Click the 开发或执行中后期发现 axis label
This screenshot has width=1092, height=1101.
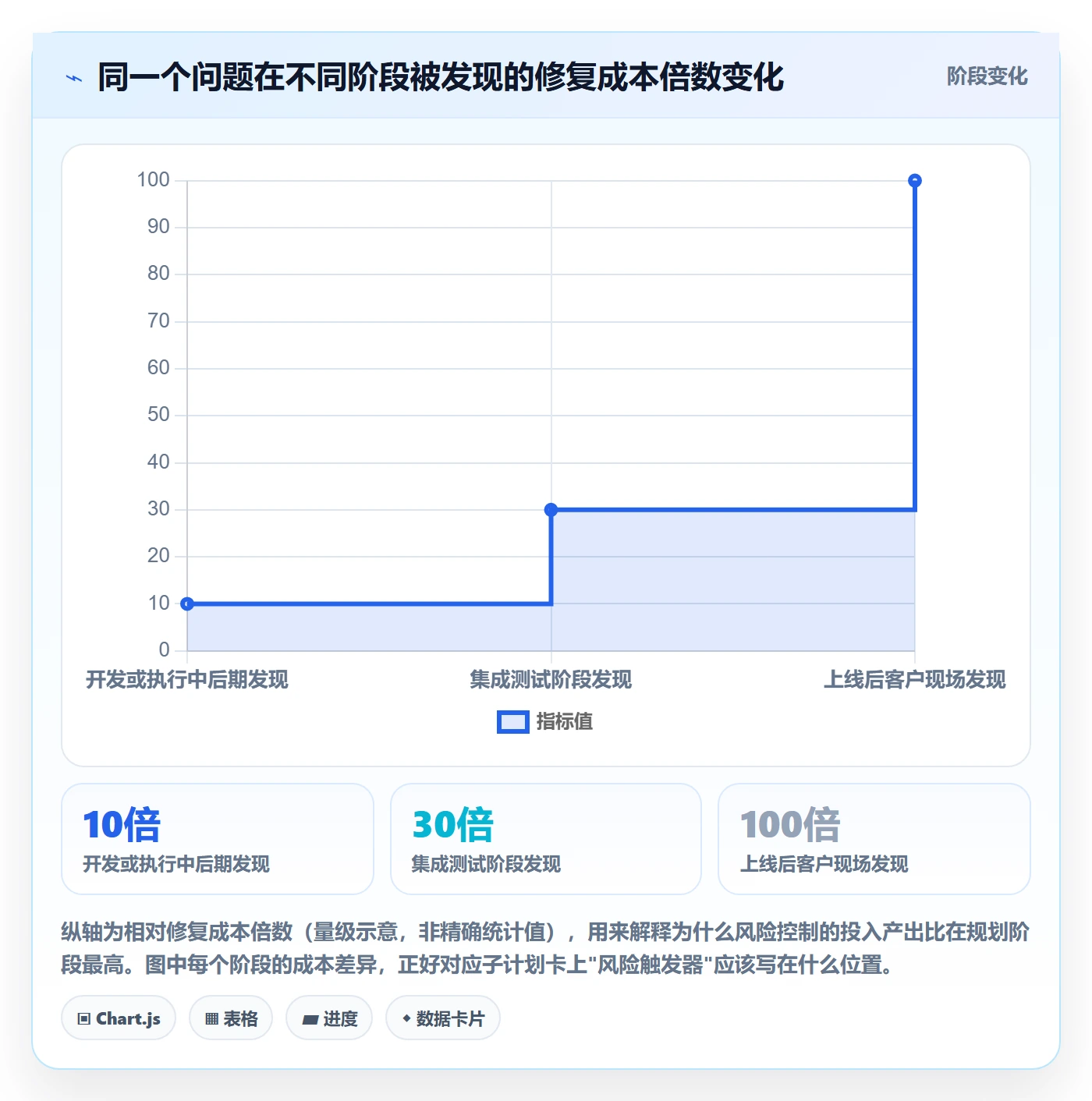(x=187, y=680)
